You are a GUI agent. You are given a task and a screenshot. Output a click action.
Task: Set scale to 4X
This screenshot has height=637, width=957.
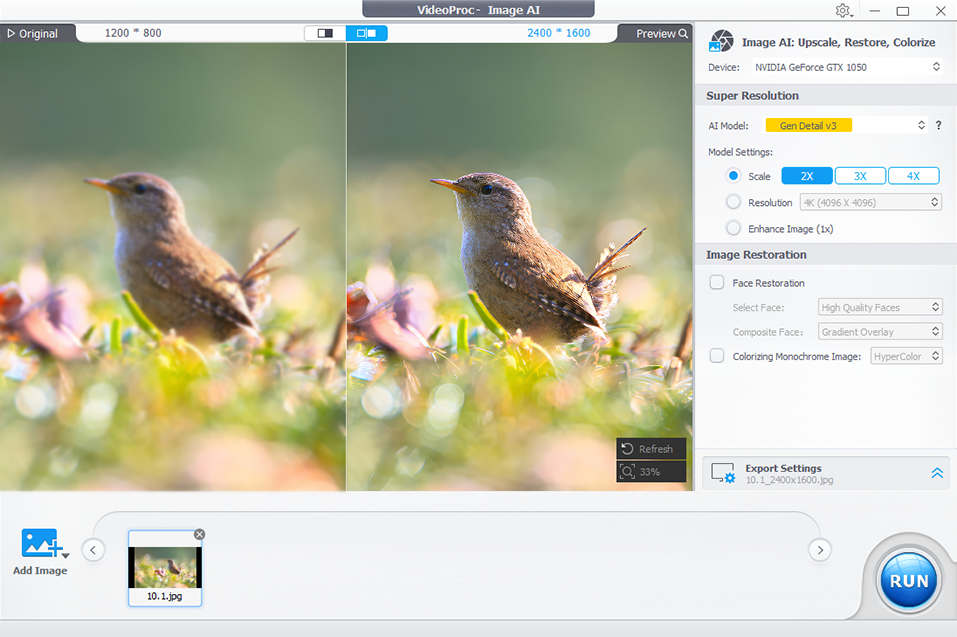click(x=913, y=176)
